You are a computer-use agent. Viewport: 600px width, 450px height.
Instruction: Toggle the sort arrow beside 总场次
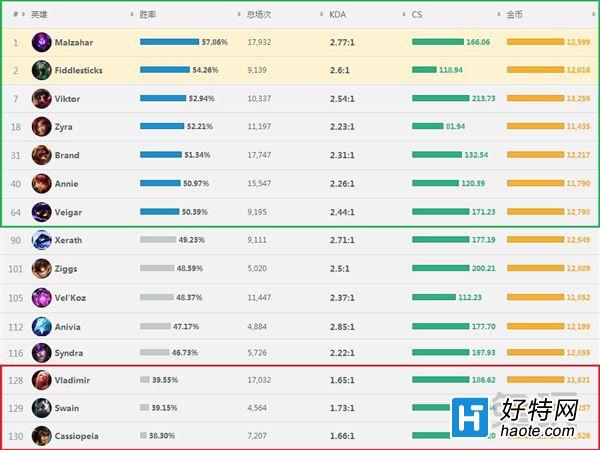point(321,15)
